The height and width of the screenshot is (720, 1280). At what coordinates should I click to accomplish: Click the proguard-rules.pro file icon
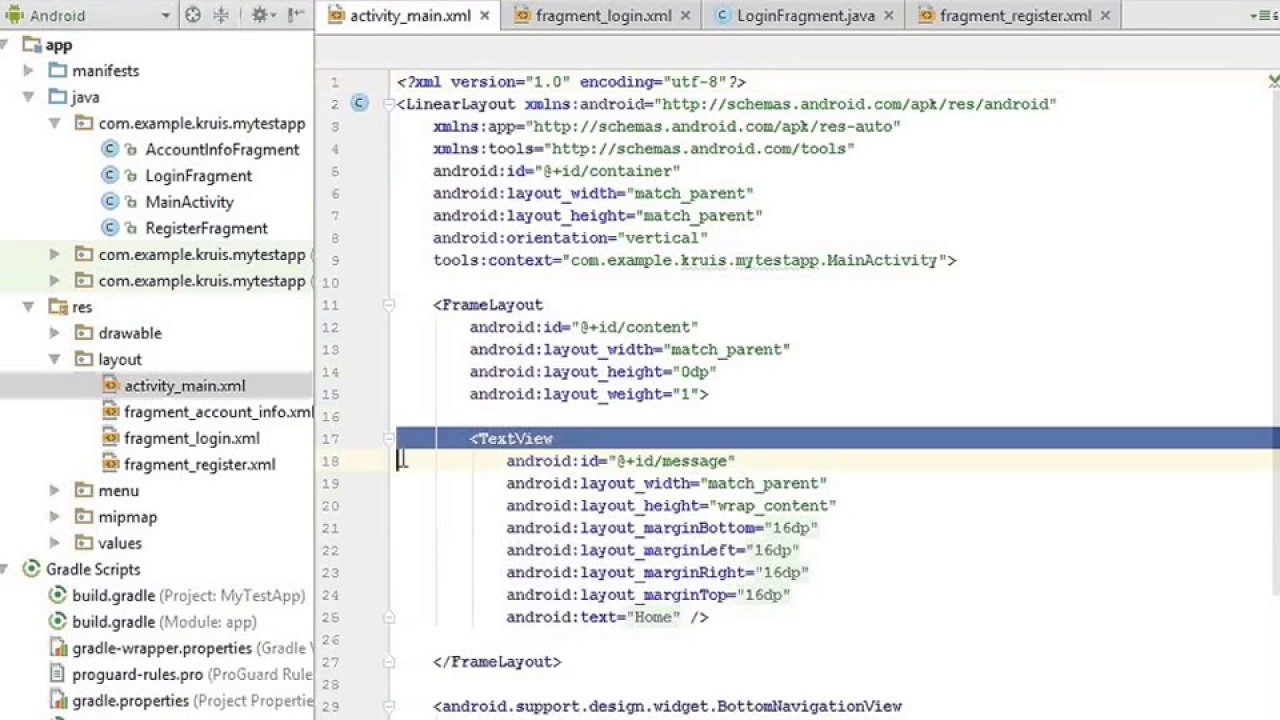(x=58, y=674)
